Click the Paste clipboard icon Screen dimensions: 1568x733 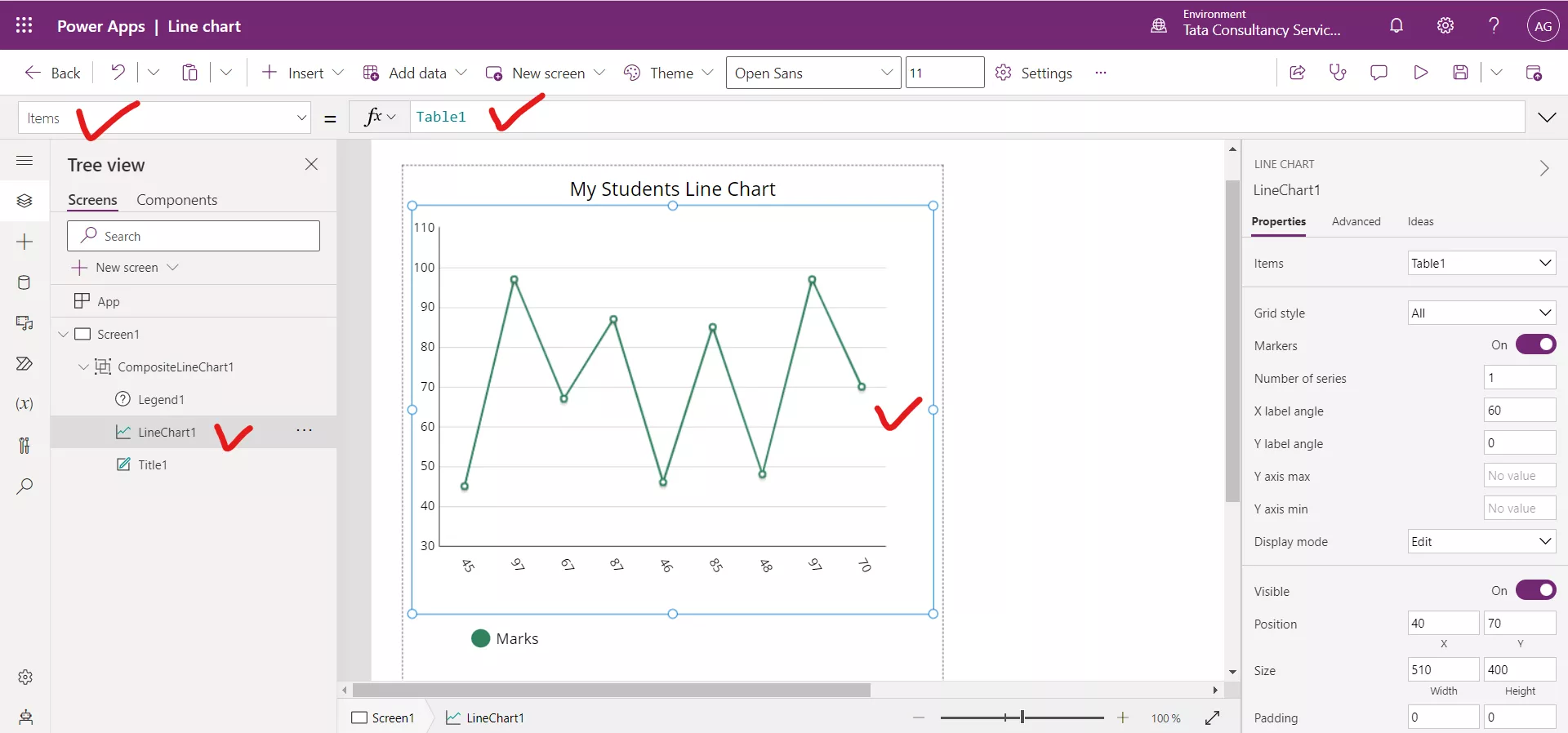[189, 73]
